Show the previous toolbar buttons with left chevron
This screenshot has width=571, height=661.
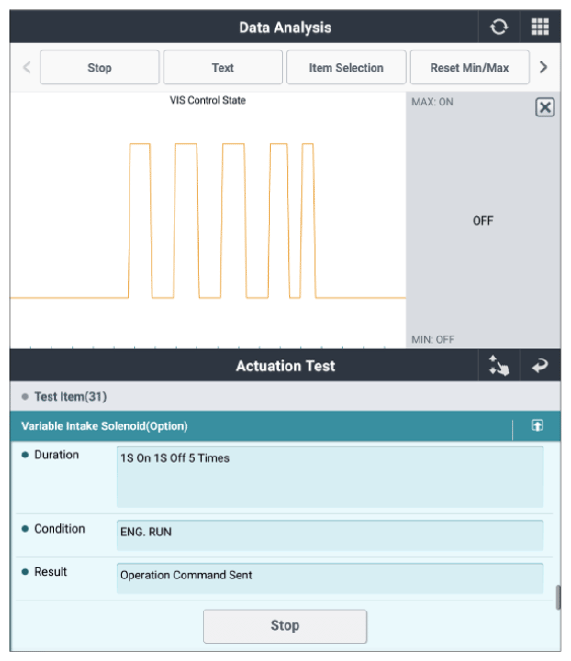tap(27, 67)
